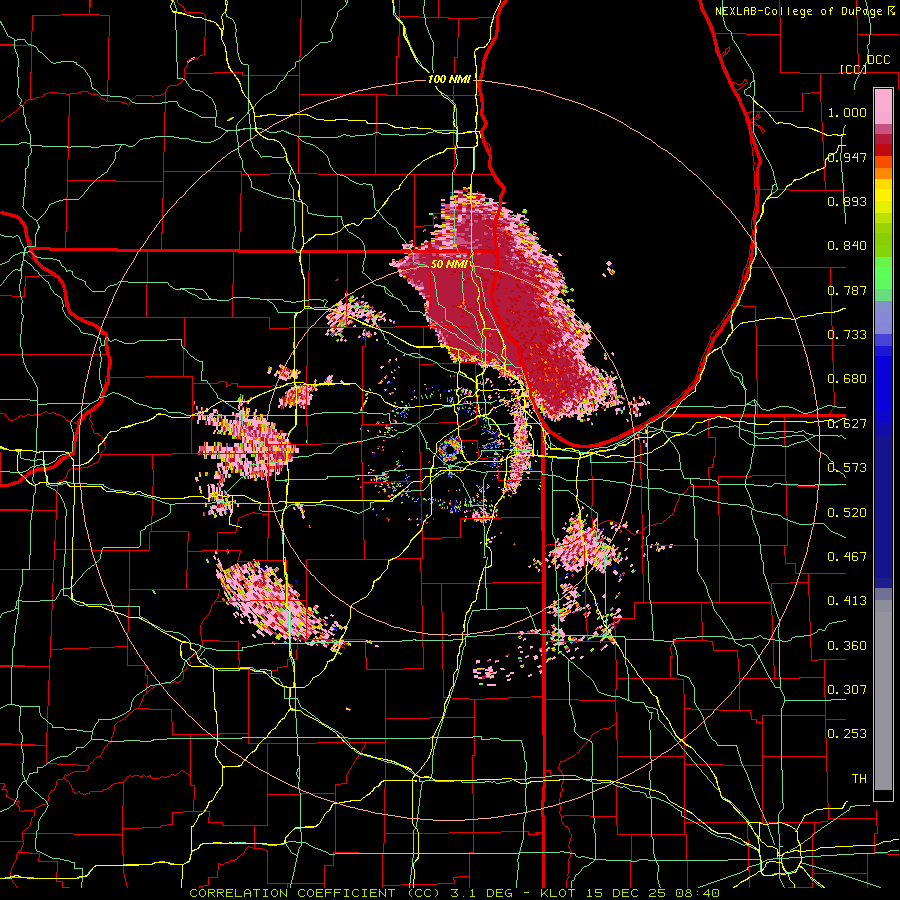
Task: Click the 0.360 scale value
Action: (847, 646)
